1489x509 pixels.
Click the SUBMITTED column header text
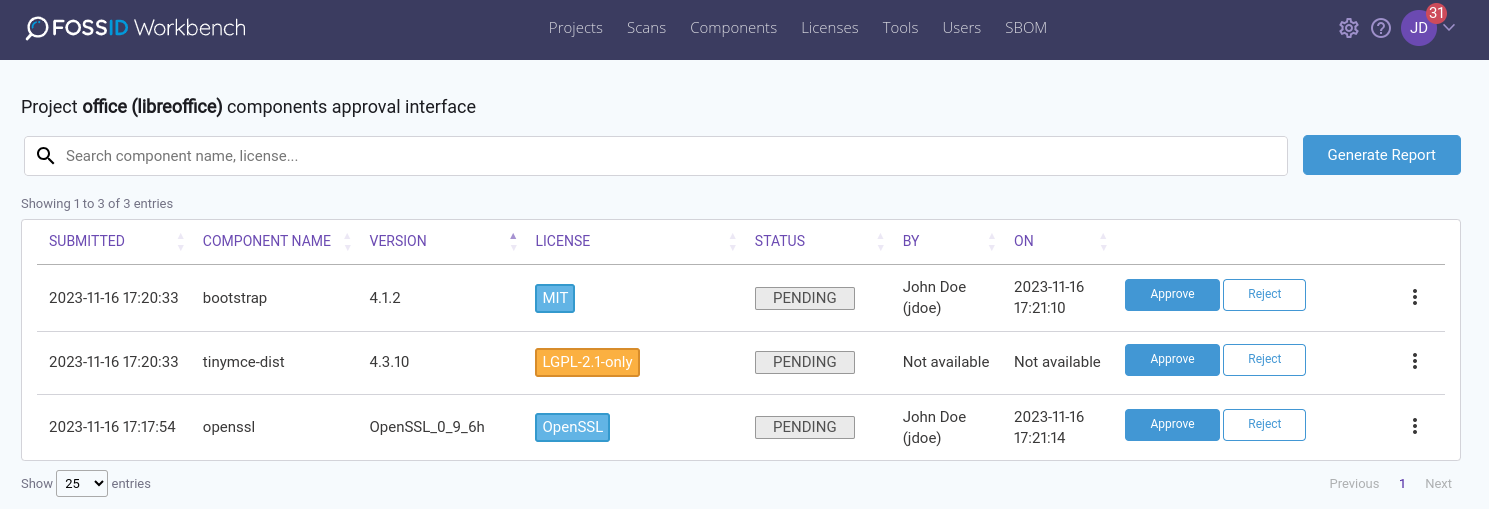click(x=87, y=241)
